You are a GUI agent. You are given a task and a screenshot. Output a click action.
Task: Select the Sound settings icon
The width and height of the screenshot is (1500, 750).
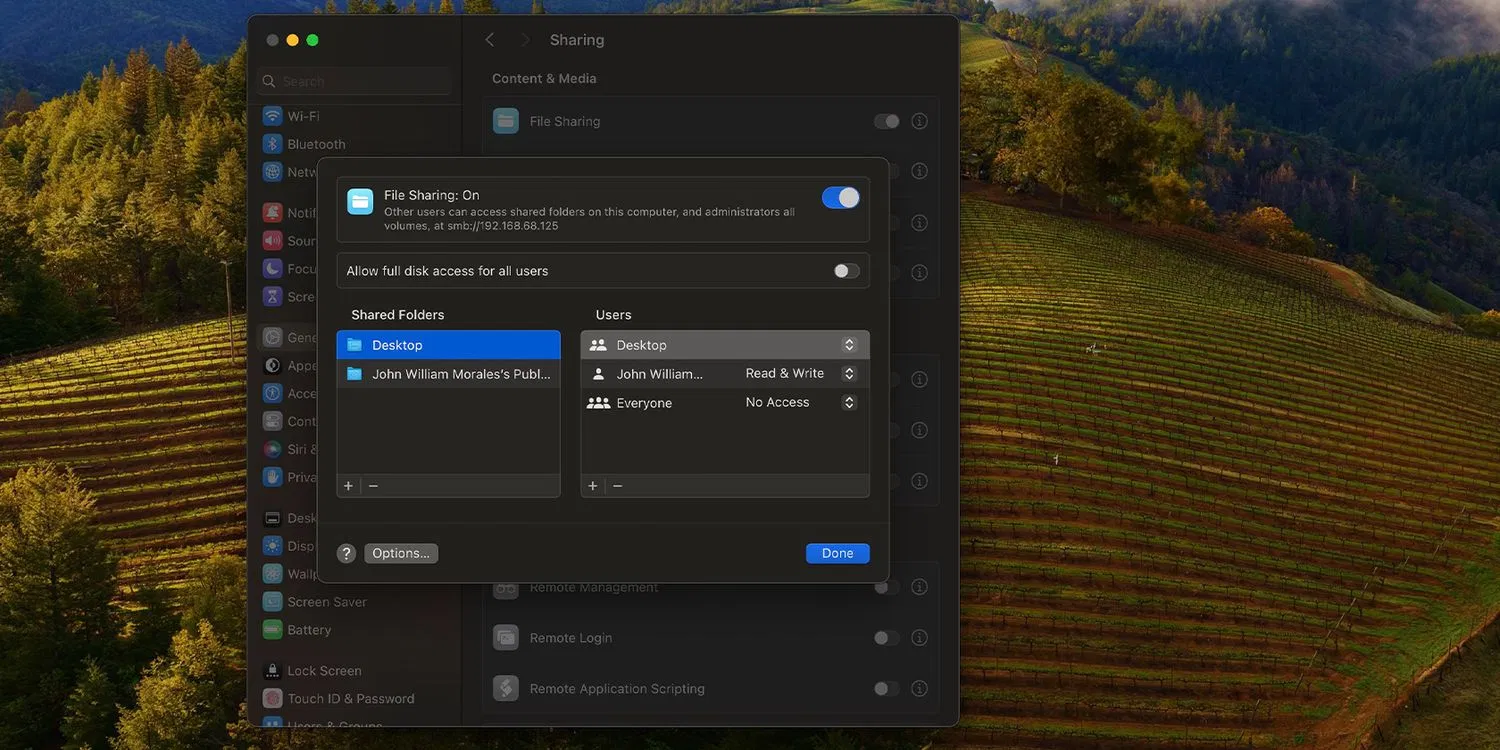272,240
